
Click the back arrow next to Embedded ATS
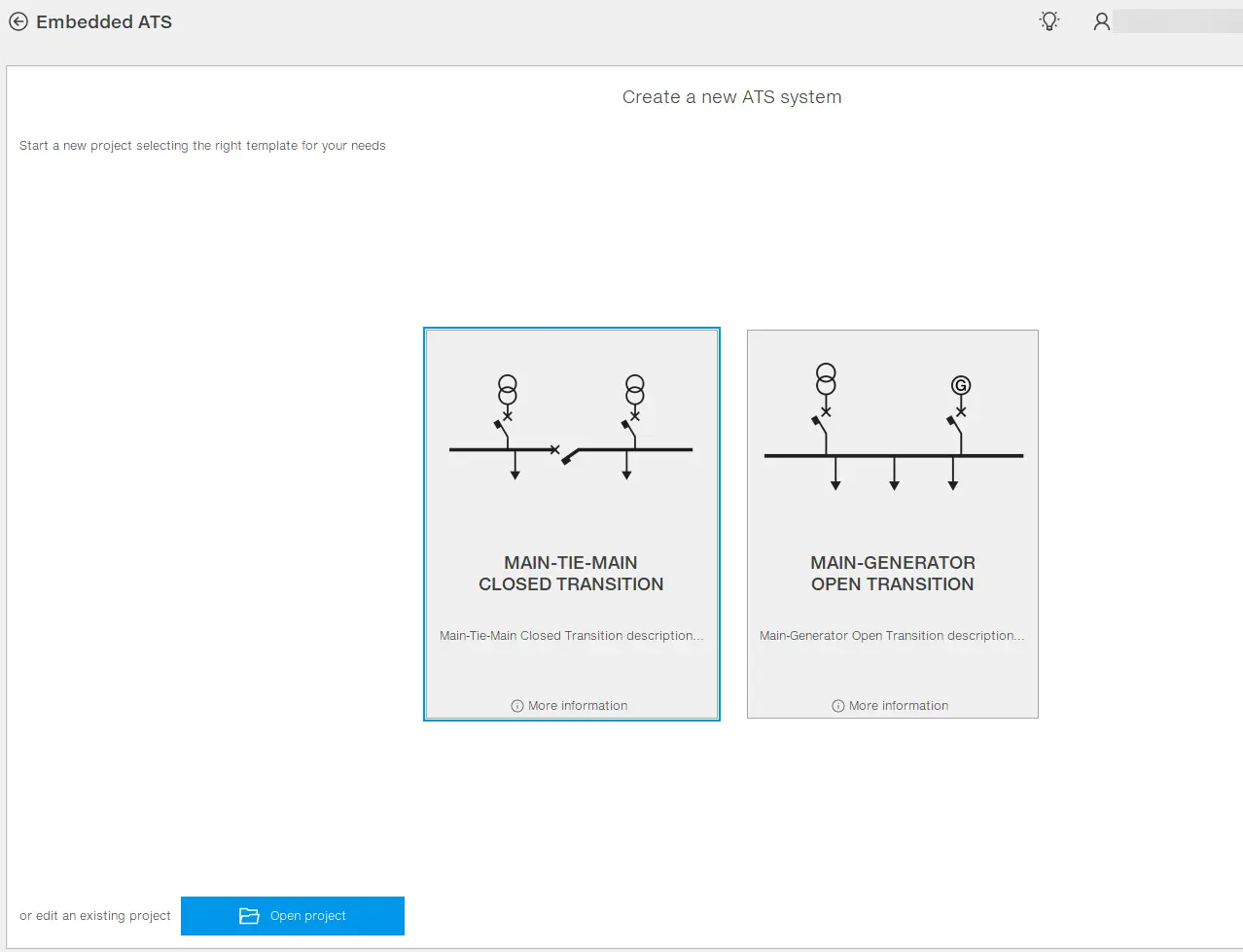(x=18, y=21)
